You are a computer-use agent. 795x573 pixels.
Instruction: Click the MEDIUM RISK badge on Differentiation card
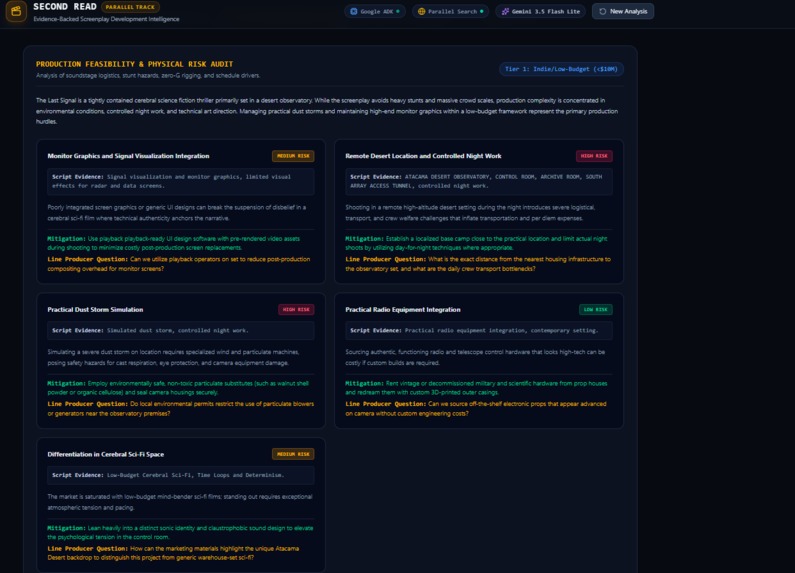pyautogui.click(x=293, y=454)
